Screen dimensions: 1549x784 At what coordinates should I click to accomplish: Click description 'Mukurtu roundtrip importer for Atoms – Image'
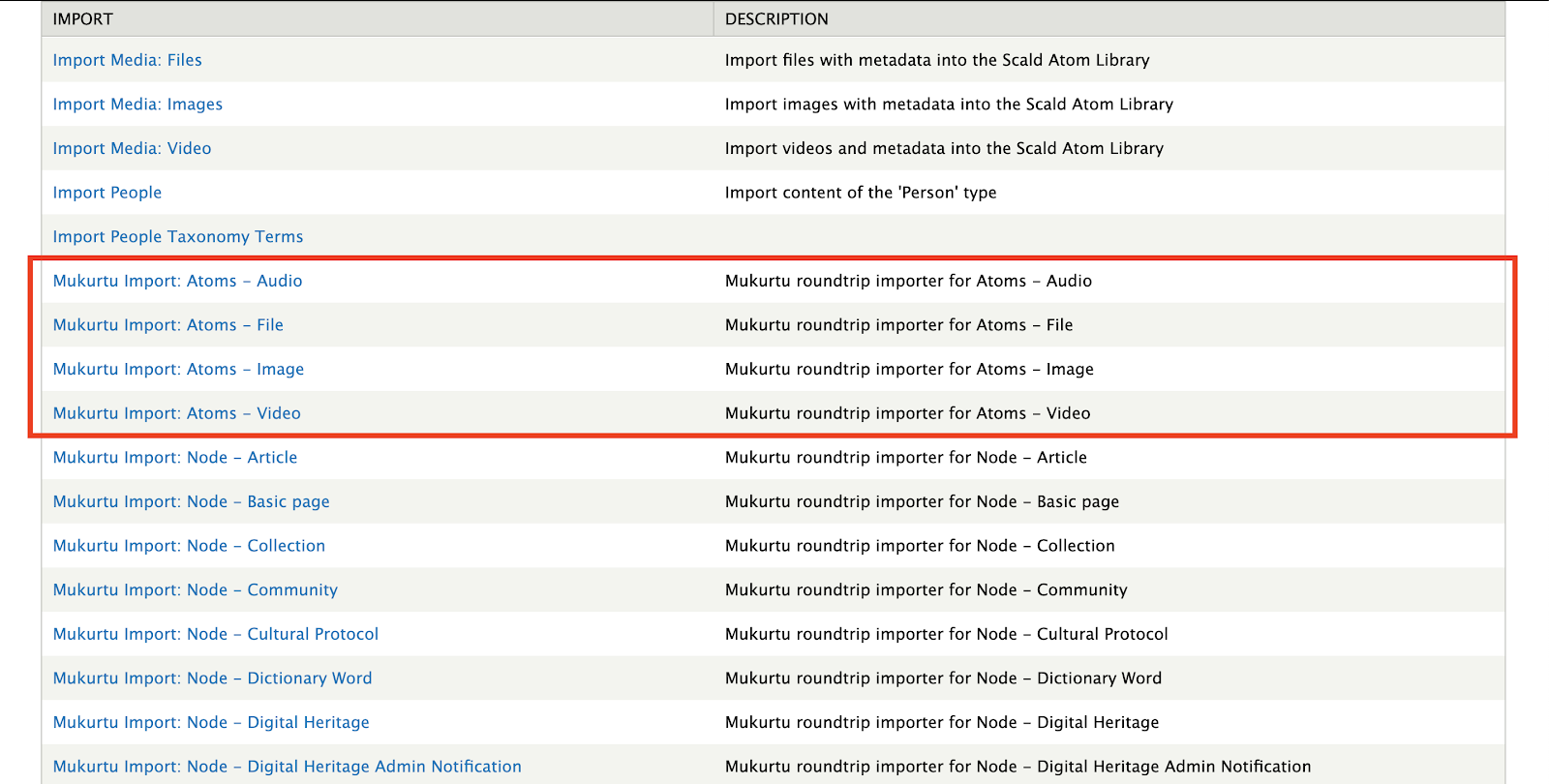[909, 369]
